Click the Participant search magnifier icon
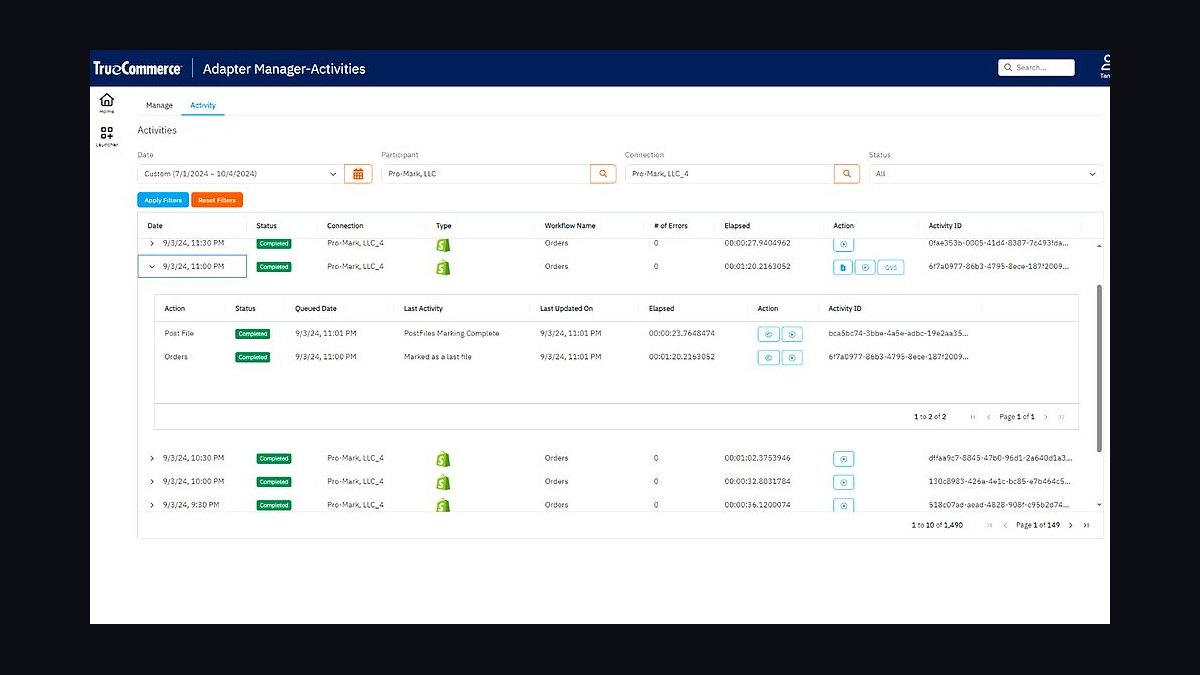Image resolution: width=1200 pixels, height=675 pixels. pos(603,174)
